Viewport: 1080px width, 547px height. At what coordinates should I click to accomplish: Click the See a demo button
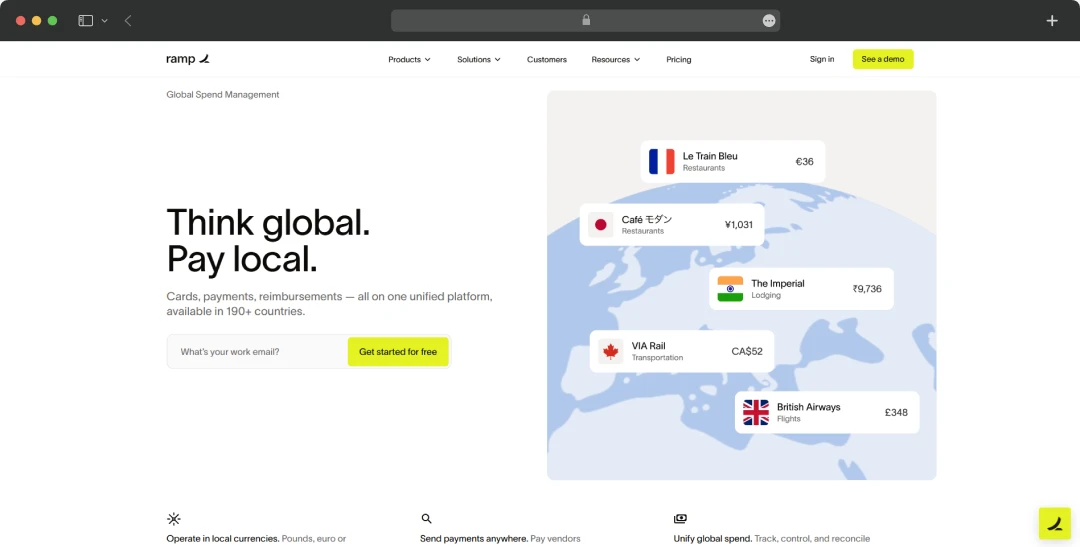point(883,59)
